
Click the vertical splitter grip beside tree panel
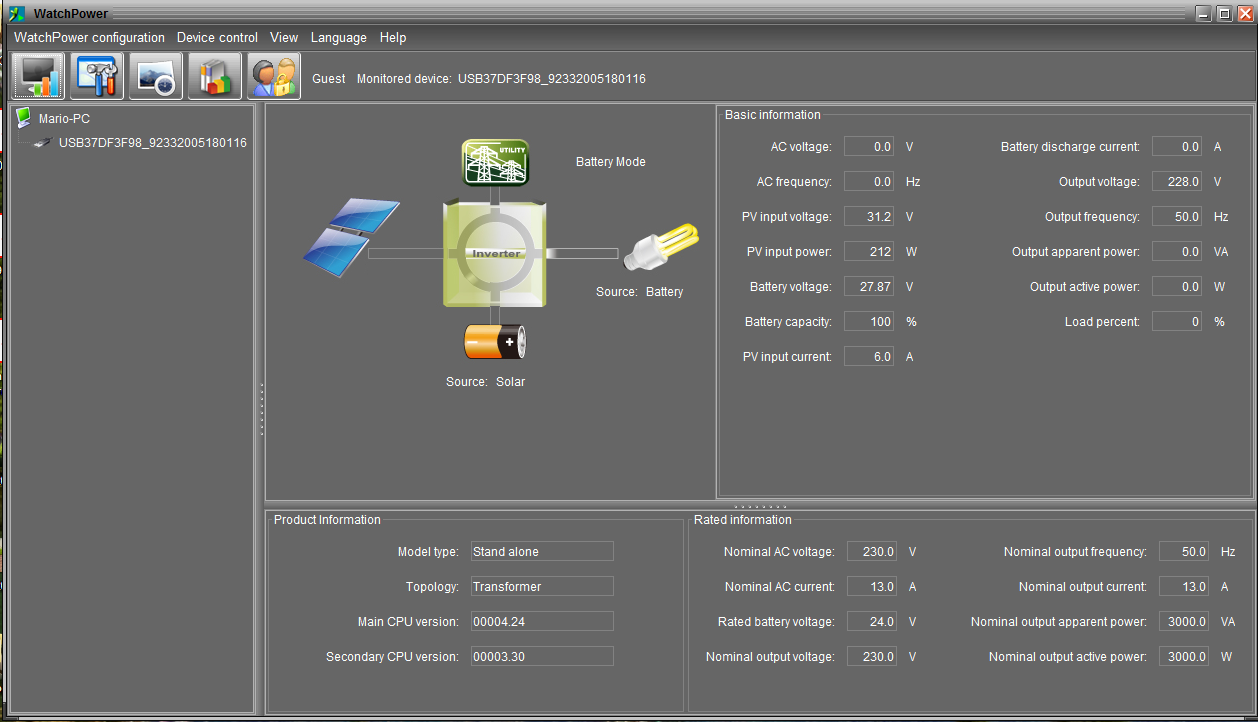click(261, 410)
